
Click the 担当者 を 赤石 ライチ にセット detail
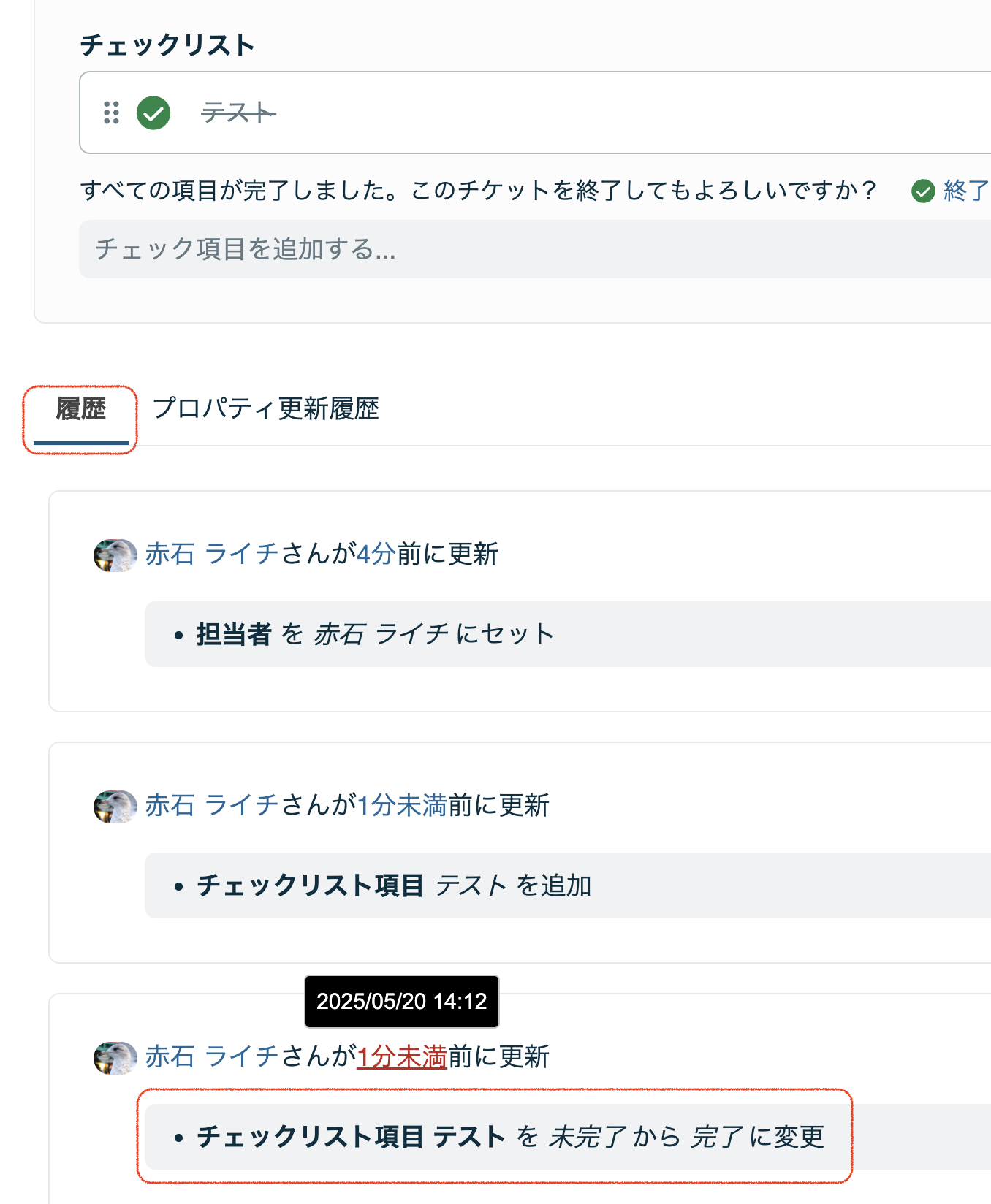(375, 634)
